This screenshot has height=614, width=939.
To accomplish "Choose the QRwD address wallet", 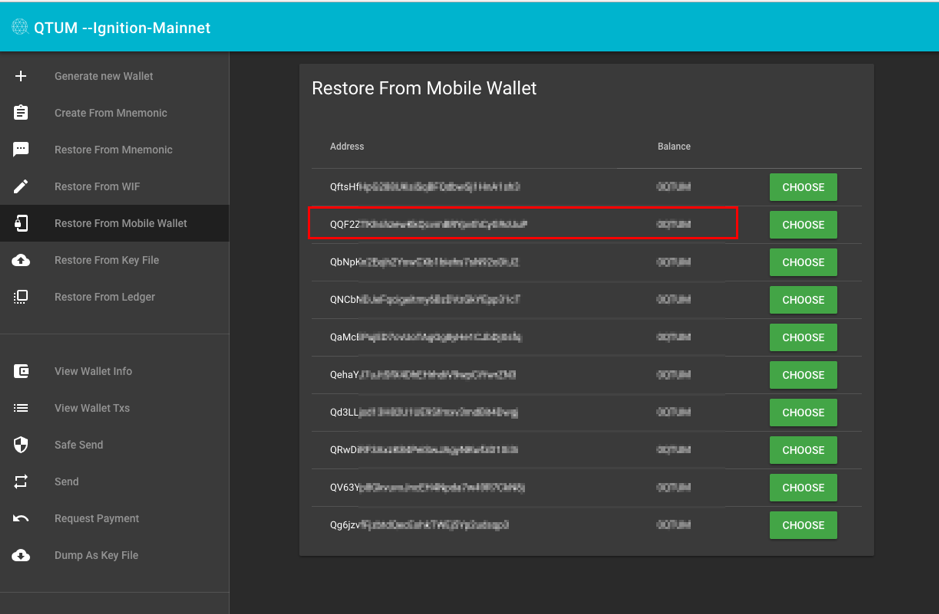I will (x=803, y=450).
